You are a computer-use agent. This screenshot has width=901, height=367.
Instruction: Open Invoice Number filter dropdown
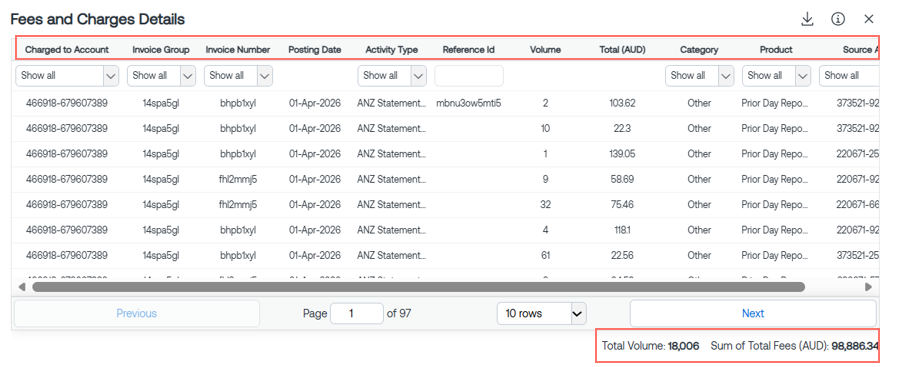(x=238, y=75)
